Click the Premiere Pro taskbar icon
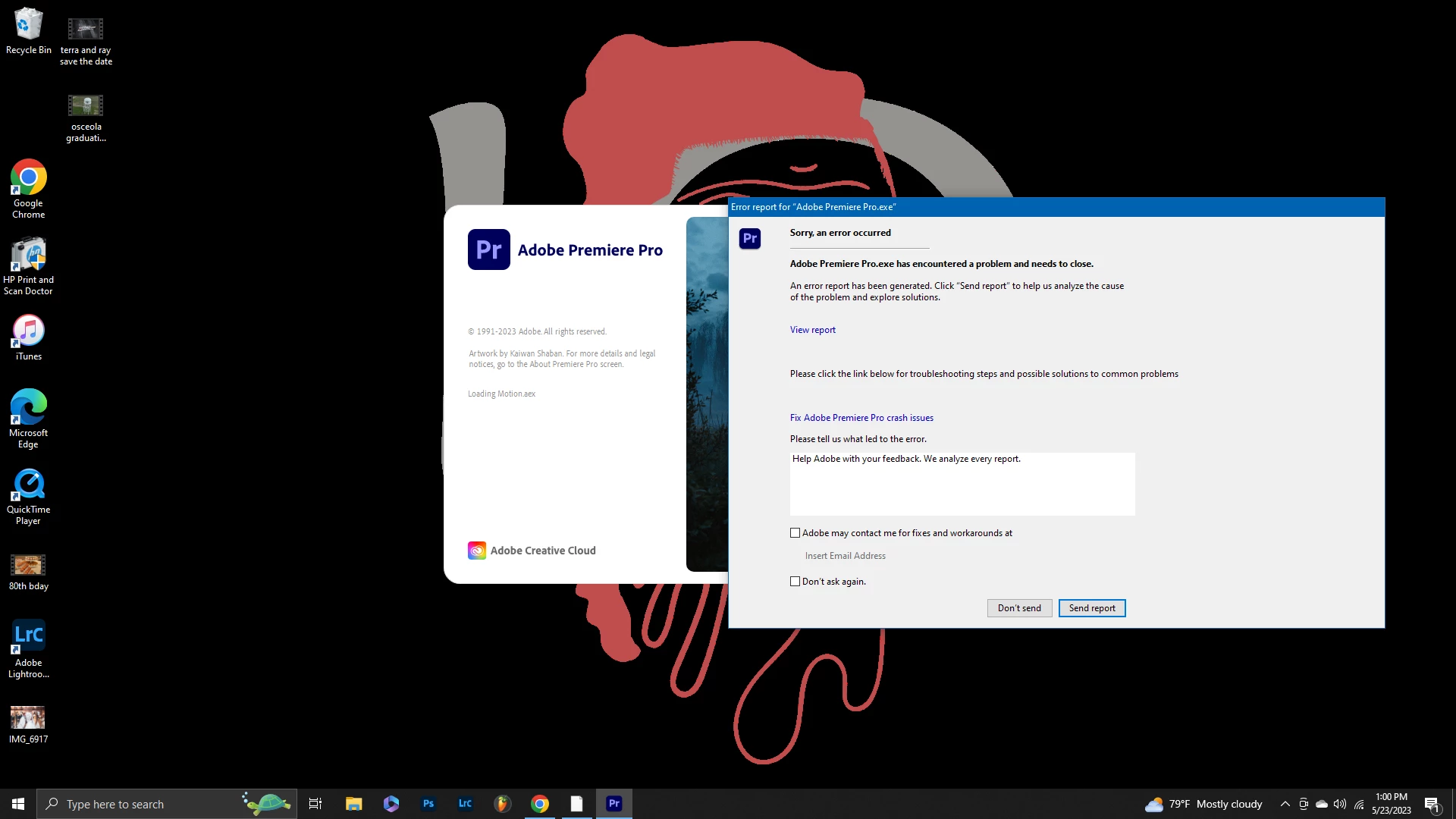 (x=614, y=804)
